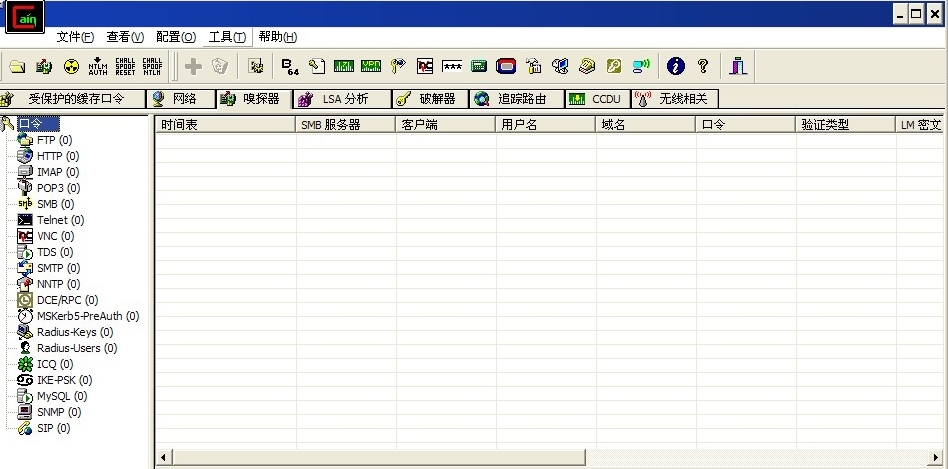948x469 pixels.
Task: Select IKE-PSK (0) in the tree
Action: [65, 380]
